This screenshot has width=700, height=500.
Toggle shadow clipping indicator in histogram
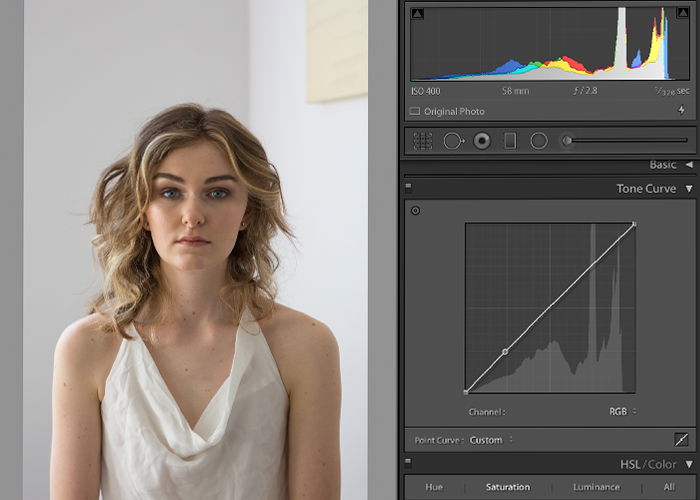[417, 13]
